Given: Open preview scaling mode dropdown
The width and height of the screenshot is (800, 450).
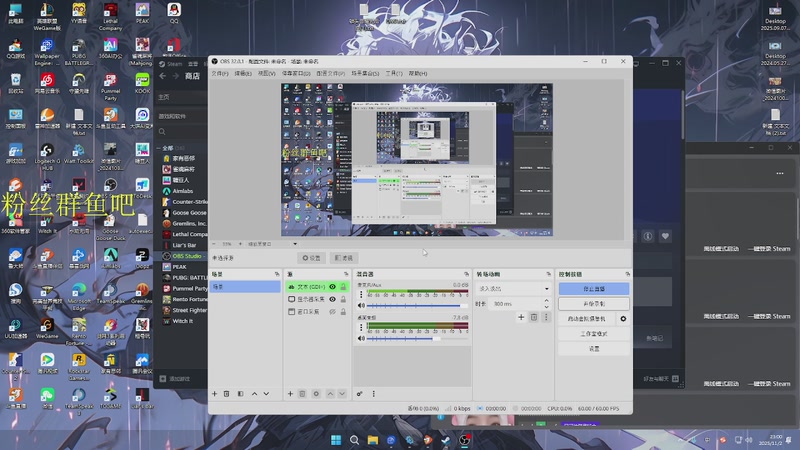Looking at the screenshot, I should coord(272,244).
